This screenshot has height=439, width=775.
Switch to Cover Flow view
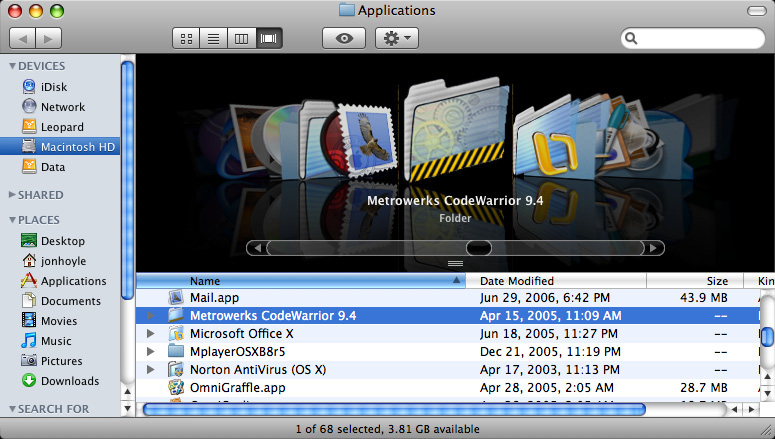pyautogui.click(x=269, y=39)
